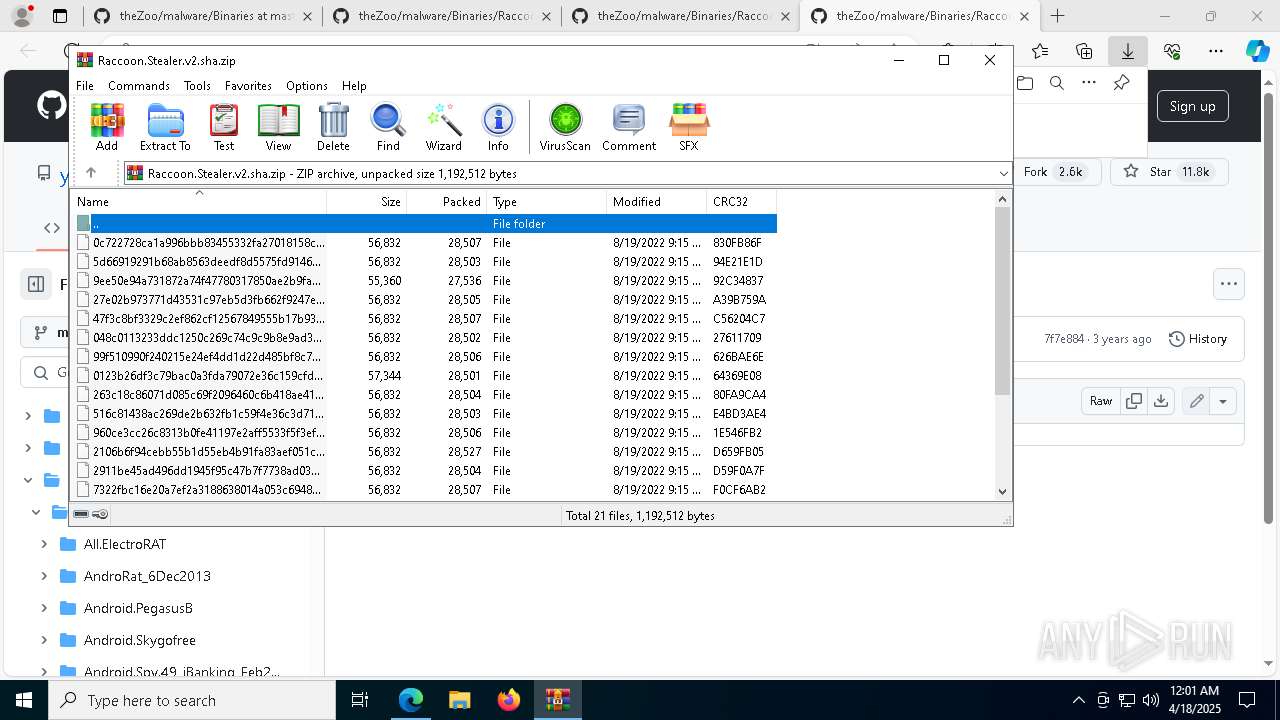Click the scroll down arrow of file list
This screenshot has height=720, width=1280.
1003,491
